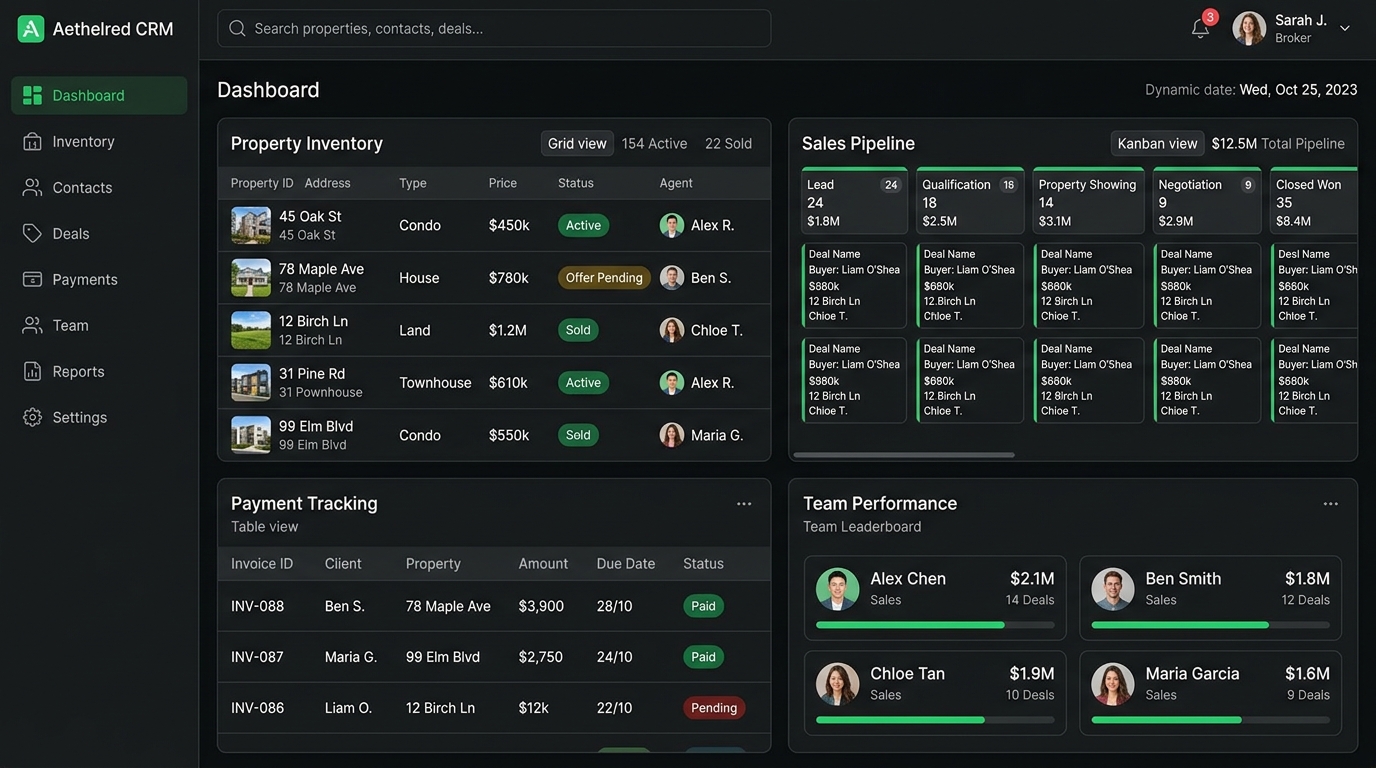Click the 78 Maple Ave property thumbnail

(251, 277)
